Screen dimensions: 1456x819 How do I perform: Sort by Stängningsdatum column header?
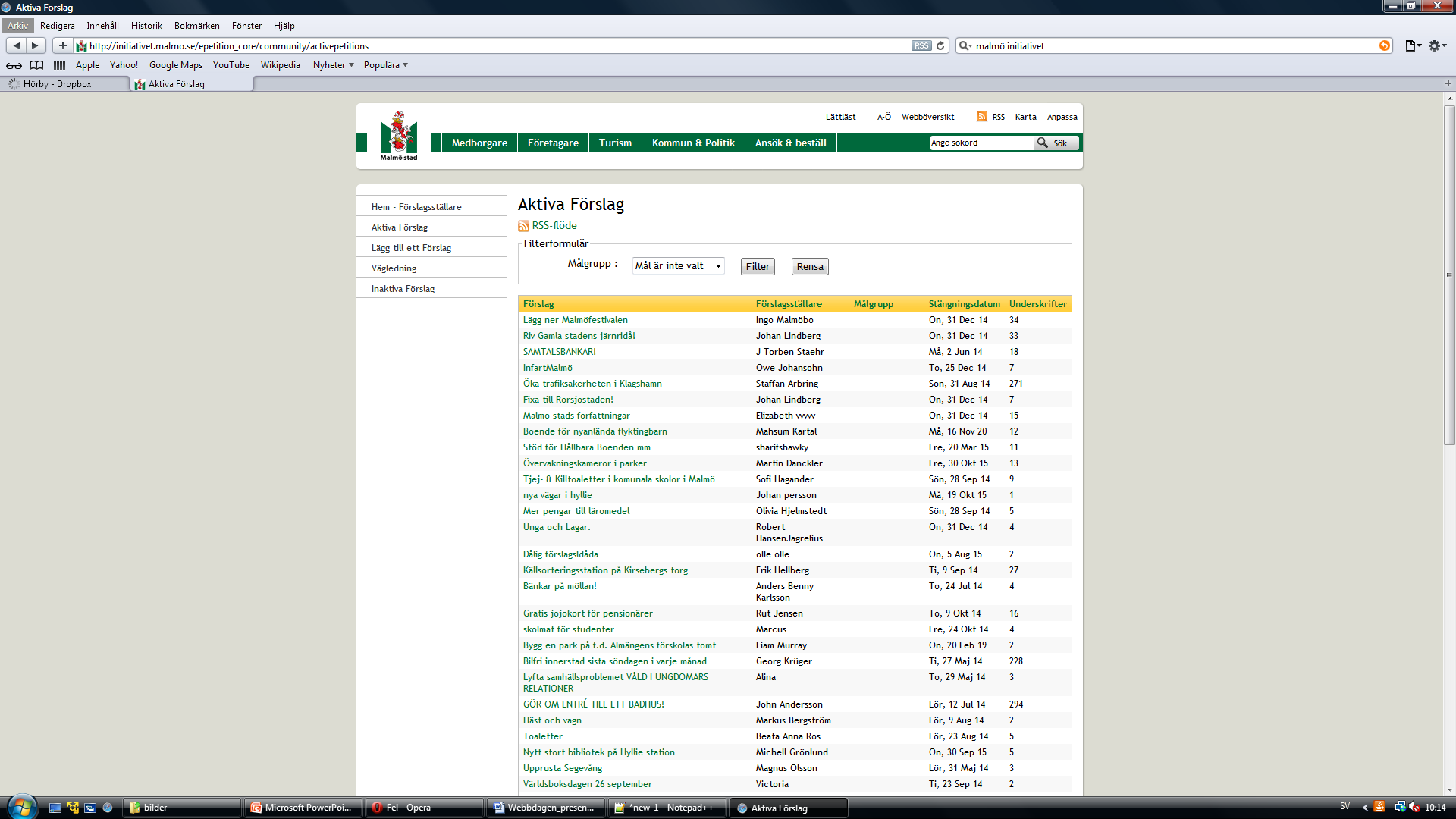964,304
